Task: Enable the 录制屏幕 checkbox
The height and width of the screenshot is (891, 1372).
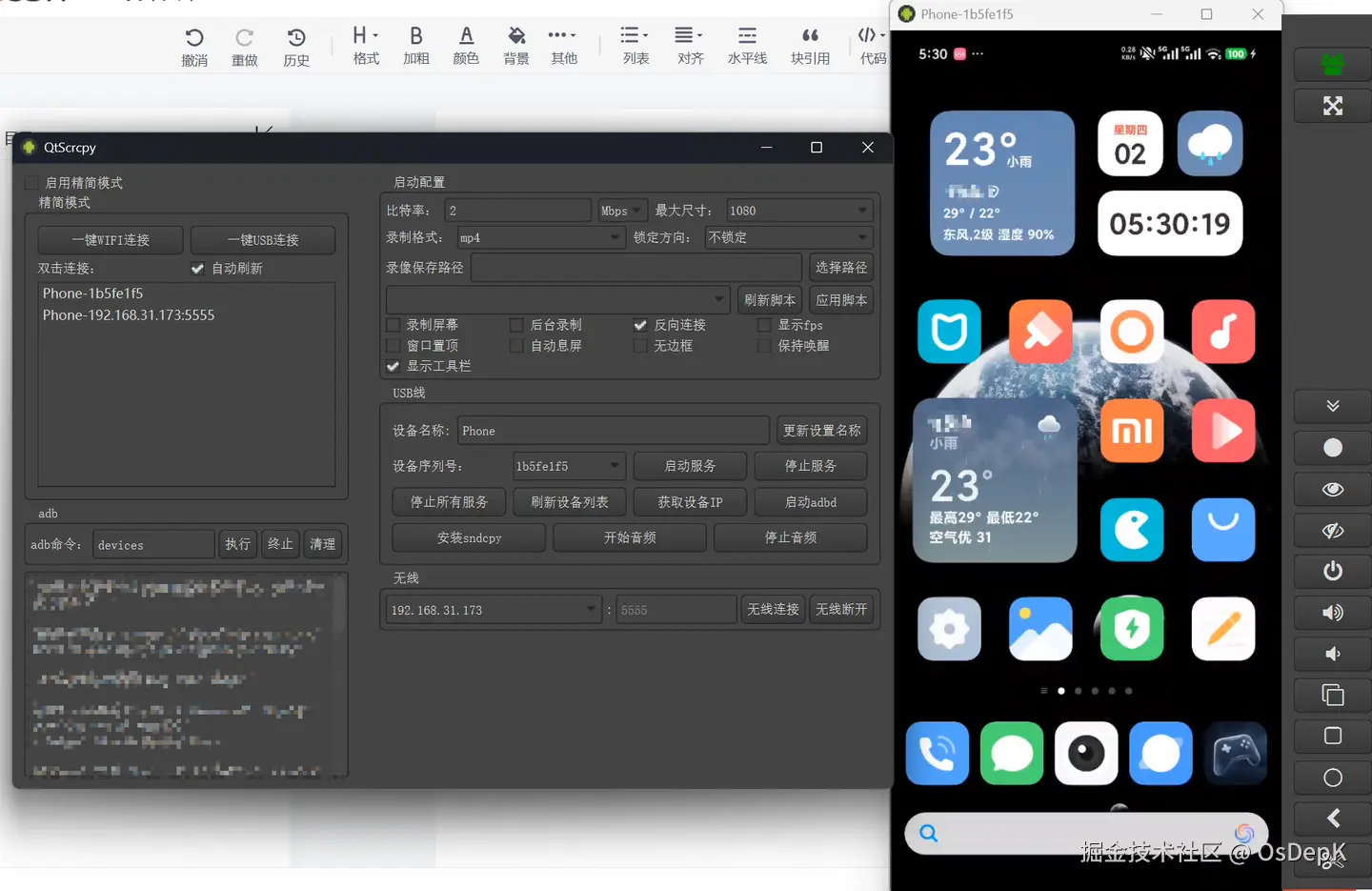Action: (393, 325)
